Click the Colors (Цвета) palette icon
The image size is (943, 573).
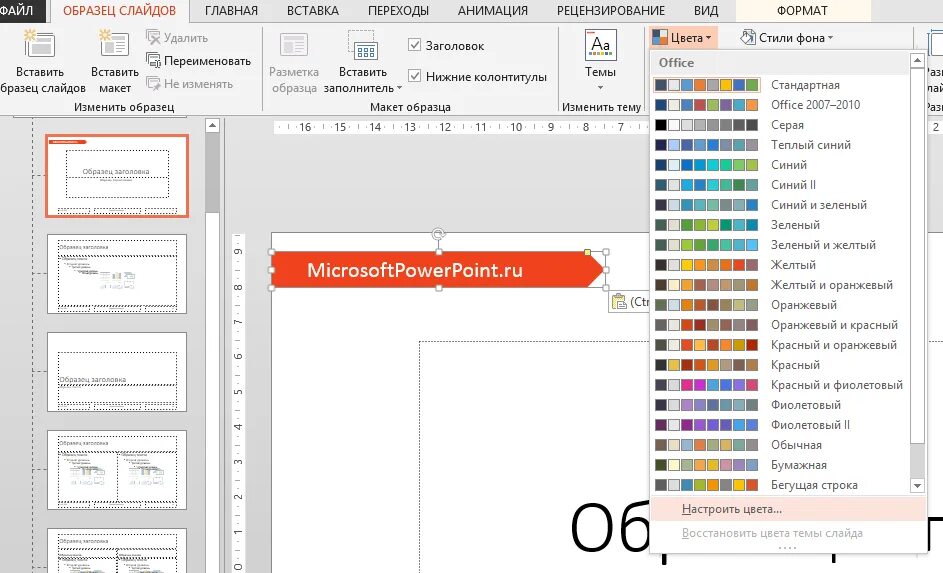(x=660, y=38)
